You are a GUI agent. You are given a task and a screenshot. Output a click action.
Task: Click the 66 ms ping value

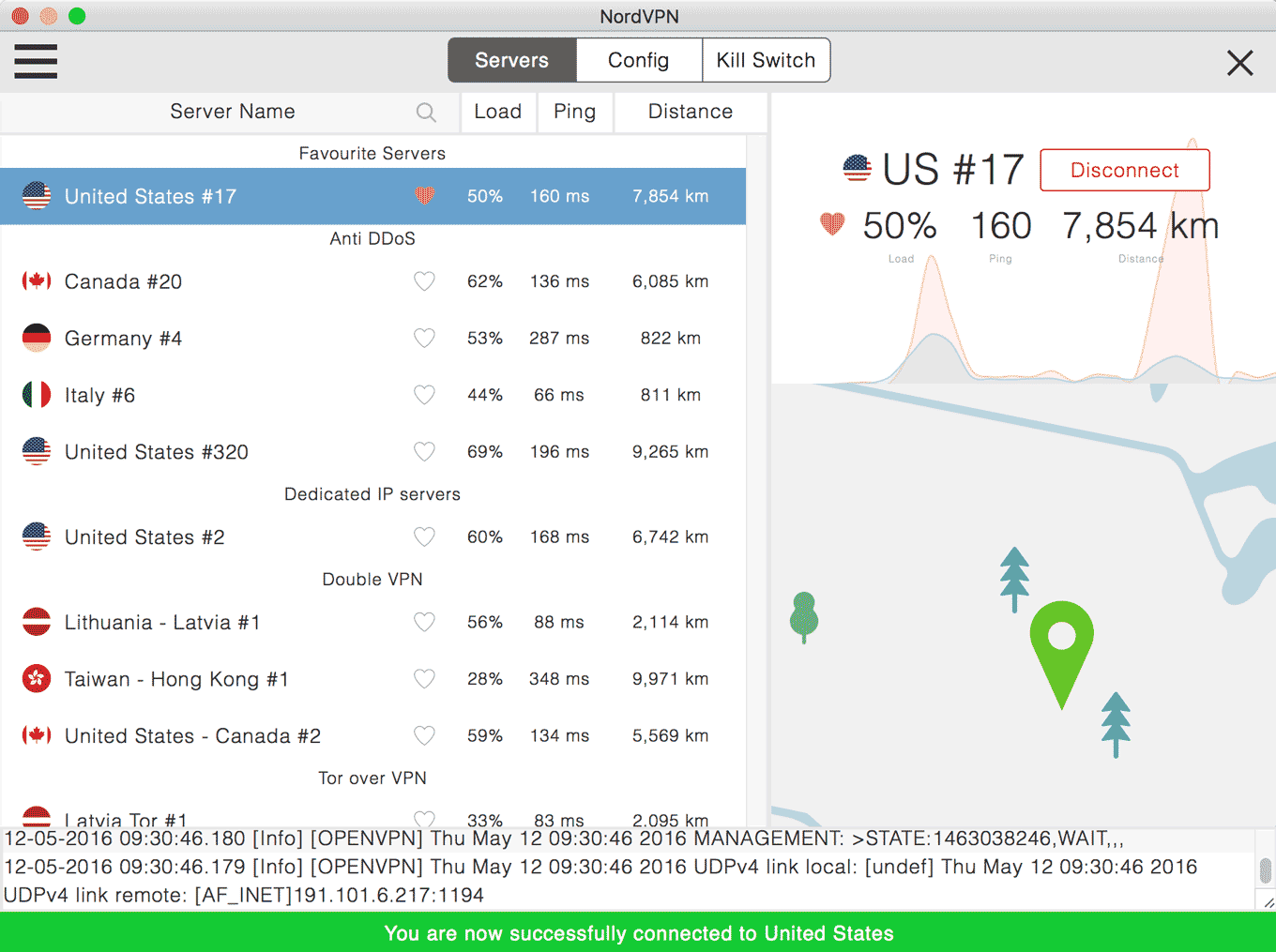[559, 395]
